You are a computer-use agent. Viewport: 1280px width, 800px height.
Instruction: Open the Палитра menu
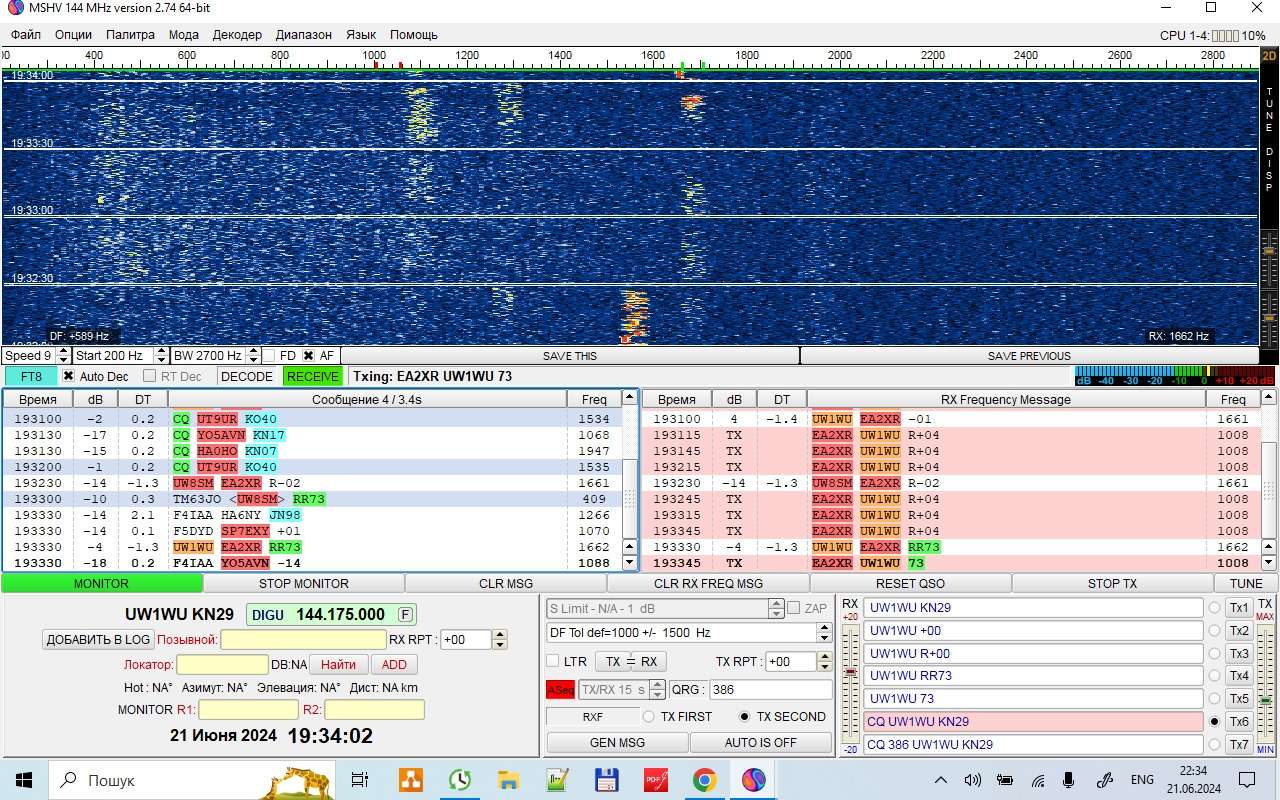pyautogui.click(x=130, y=34)
